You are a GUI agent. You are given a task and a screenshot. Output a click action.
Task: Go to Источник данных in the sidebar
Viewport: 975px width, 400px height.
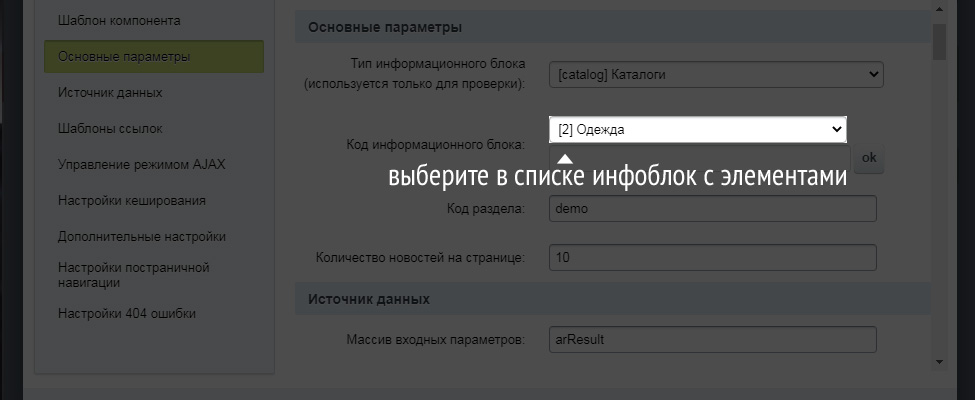click(x=110, y=93)
